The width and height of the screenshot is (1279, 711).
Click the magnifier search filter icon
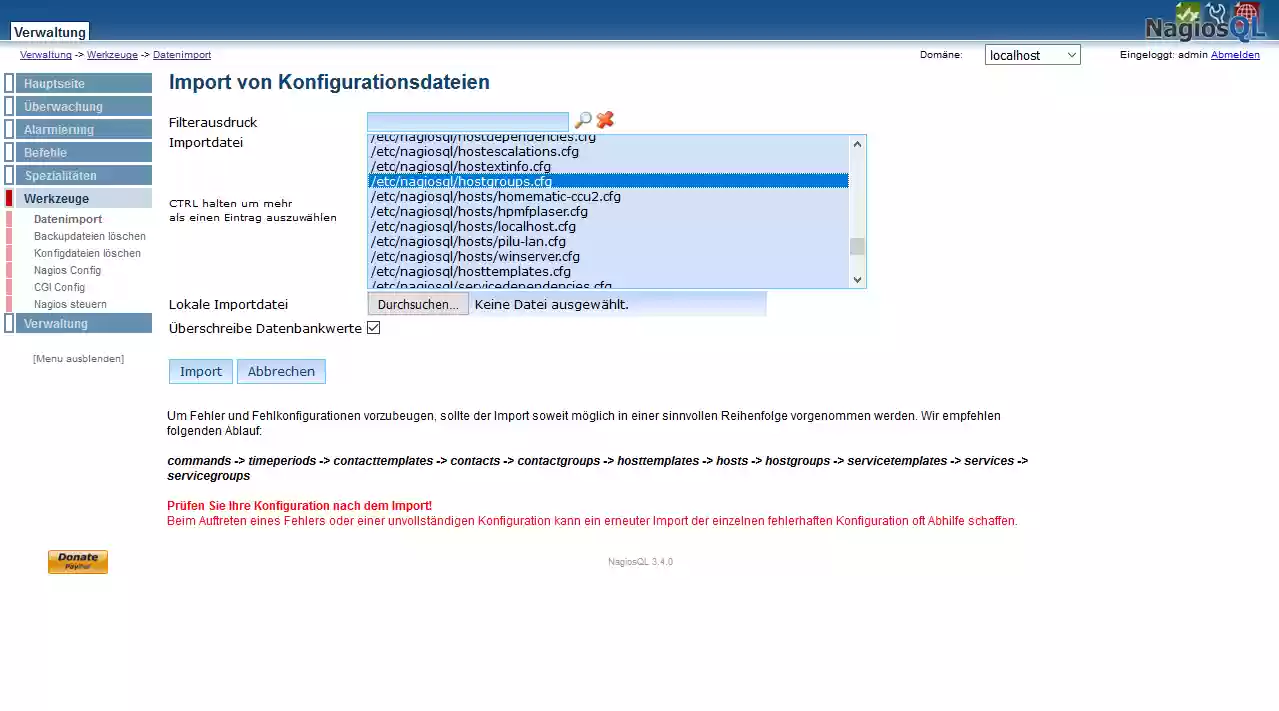click(583, 121)
